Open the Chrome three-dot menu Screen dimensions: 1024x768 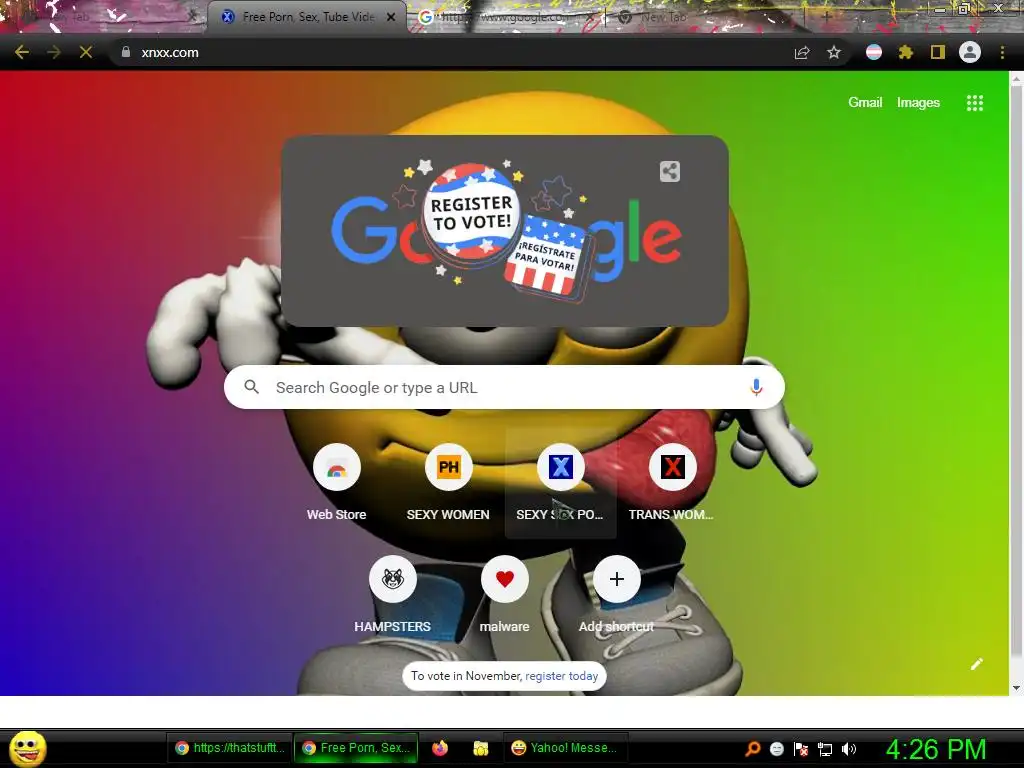(1002, 52)
